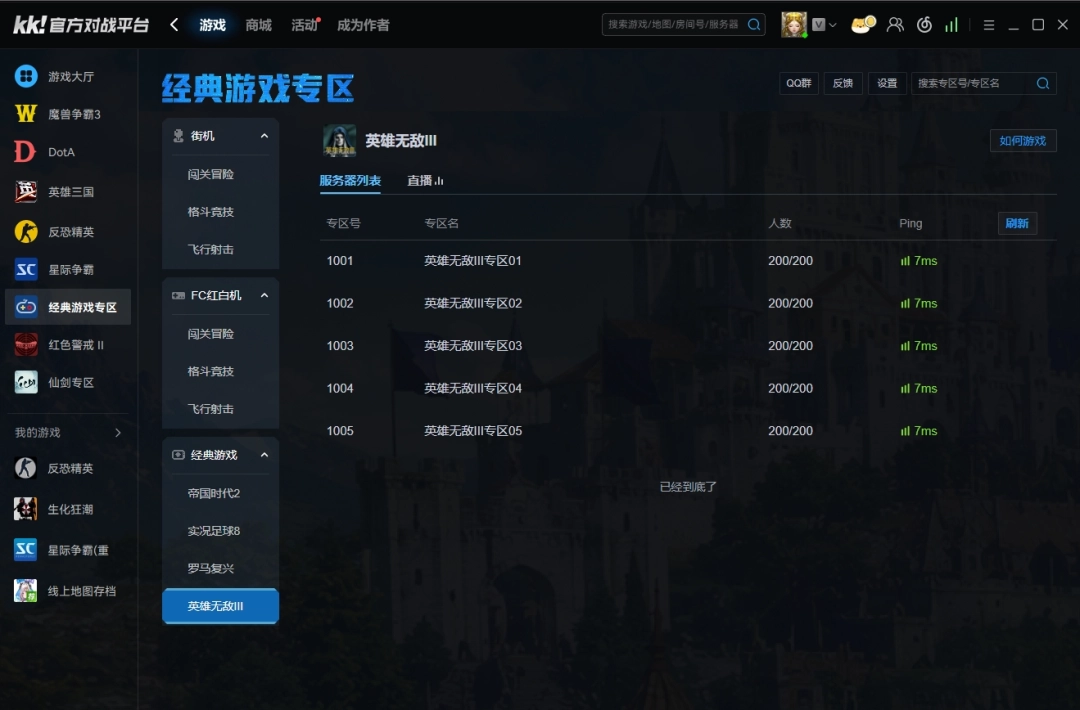The height and width of the screenshot is (710, 1080).
Task: Select 帝国时代2 in 经典游戏
Action: pos(214,493)
